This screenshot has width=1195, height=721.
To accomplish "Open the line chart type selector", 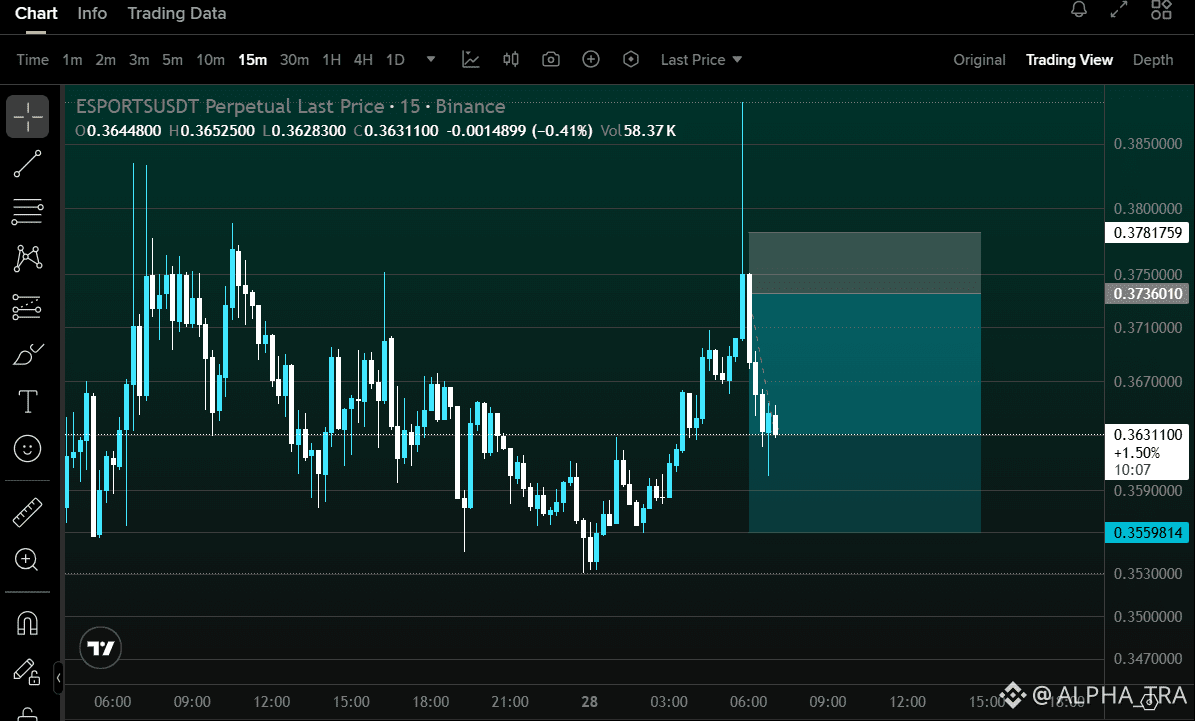I will (x=471, y=59).
